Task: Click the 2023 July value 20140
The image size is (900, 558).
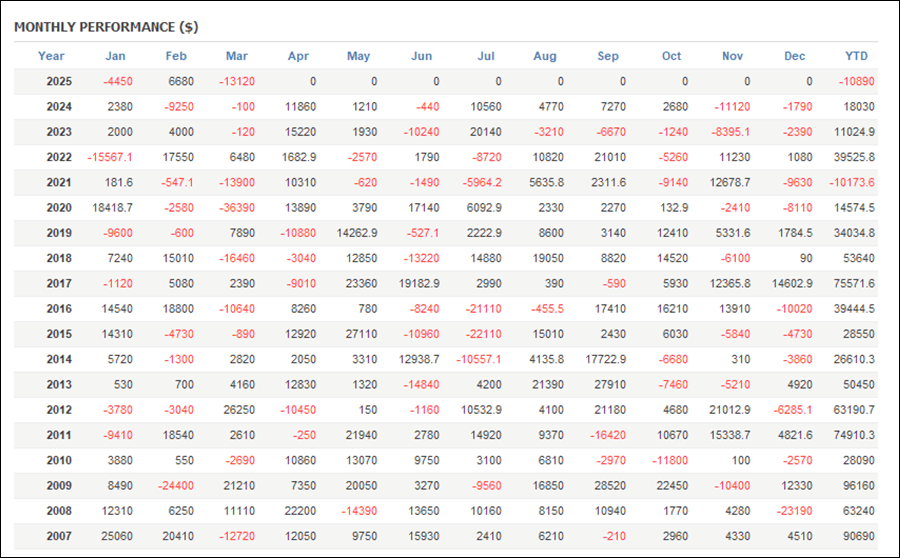Action: click(x=486, y=132)
